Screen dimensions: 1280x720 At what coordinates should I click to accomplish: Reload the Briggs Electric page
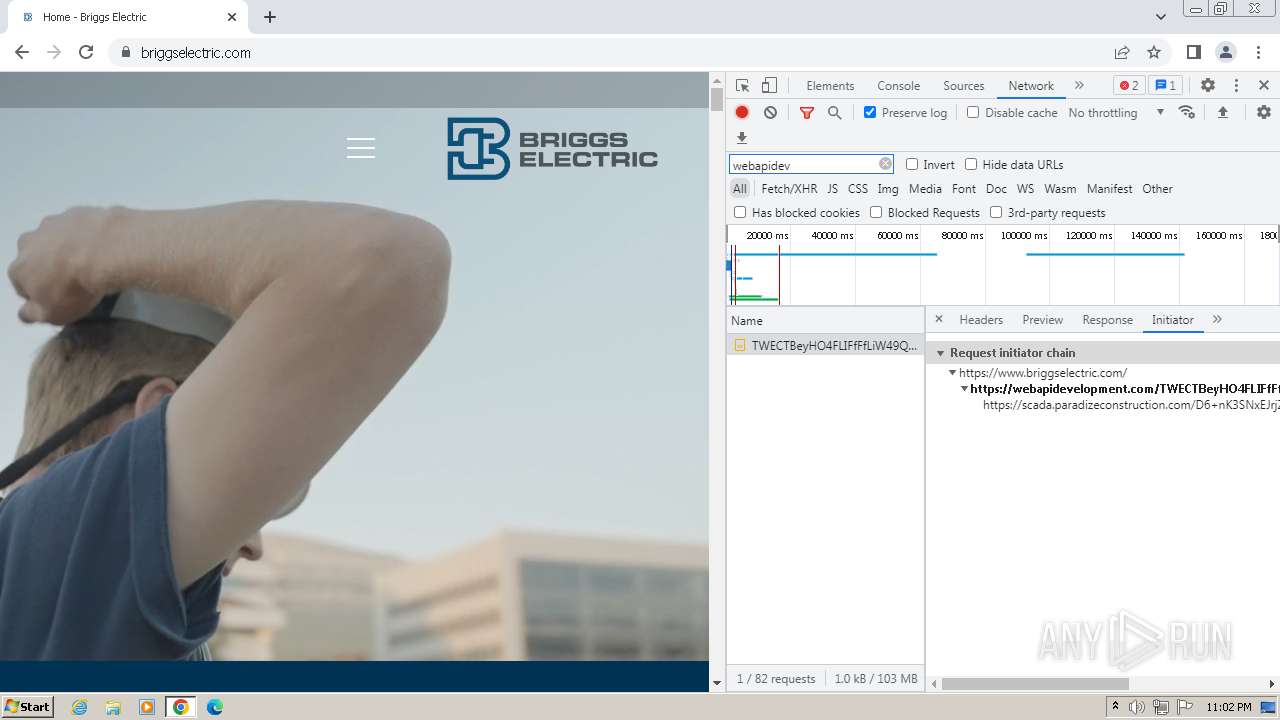coord(86,52)
